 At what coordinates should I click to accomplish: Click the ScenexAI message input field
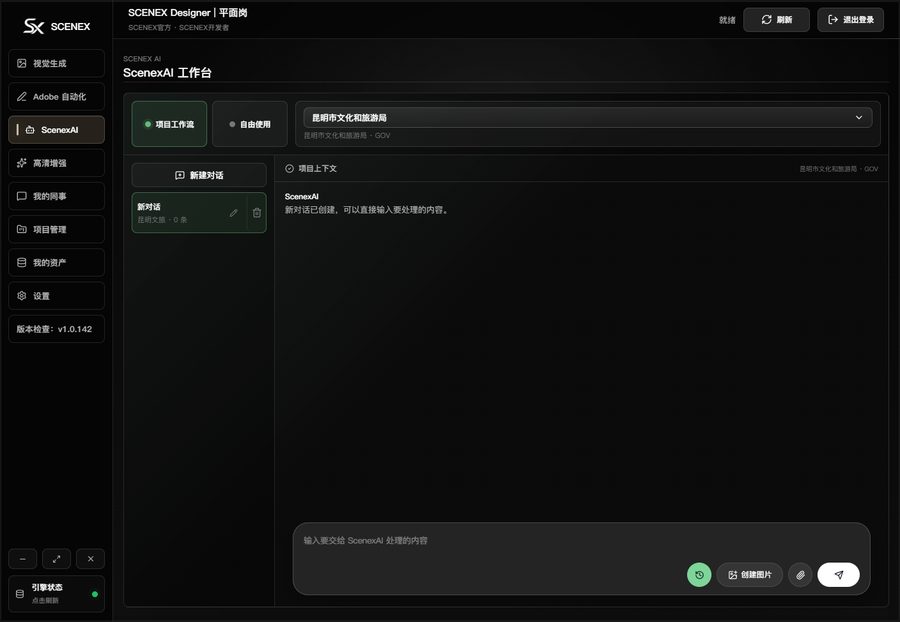pyautogui.click(x=581, y=541)
